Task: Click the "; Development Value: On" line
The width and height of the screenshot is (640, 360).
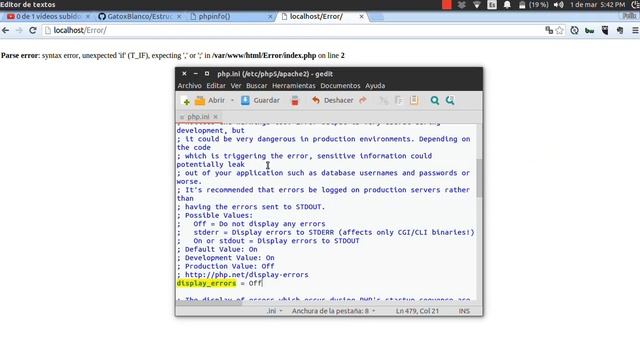Action: tap(226, 258)
